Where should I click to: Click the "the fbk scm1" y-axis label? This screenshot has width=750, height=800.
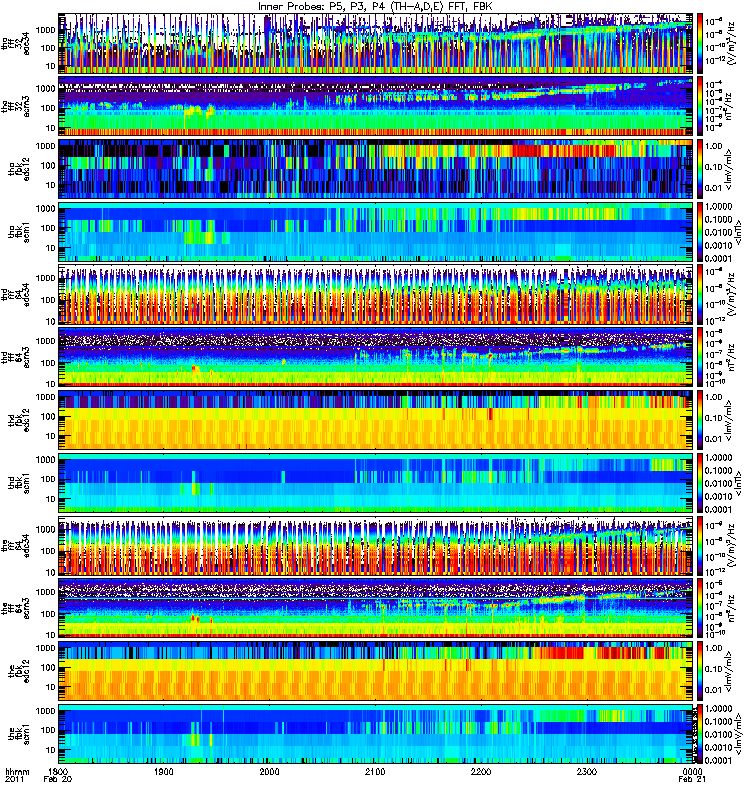coord(19,734)
